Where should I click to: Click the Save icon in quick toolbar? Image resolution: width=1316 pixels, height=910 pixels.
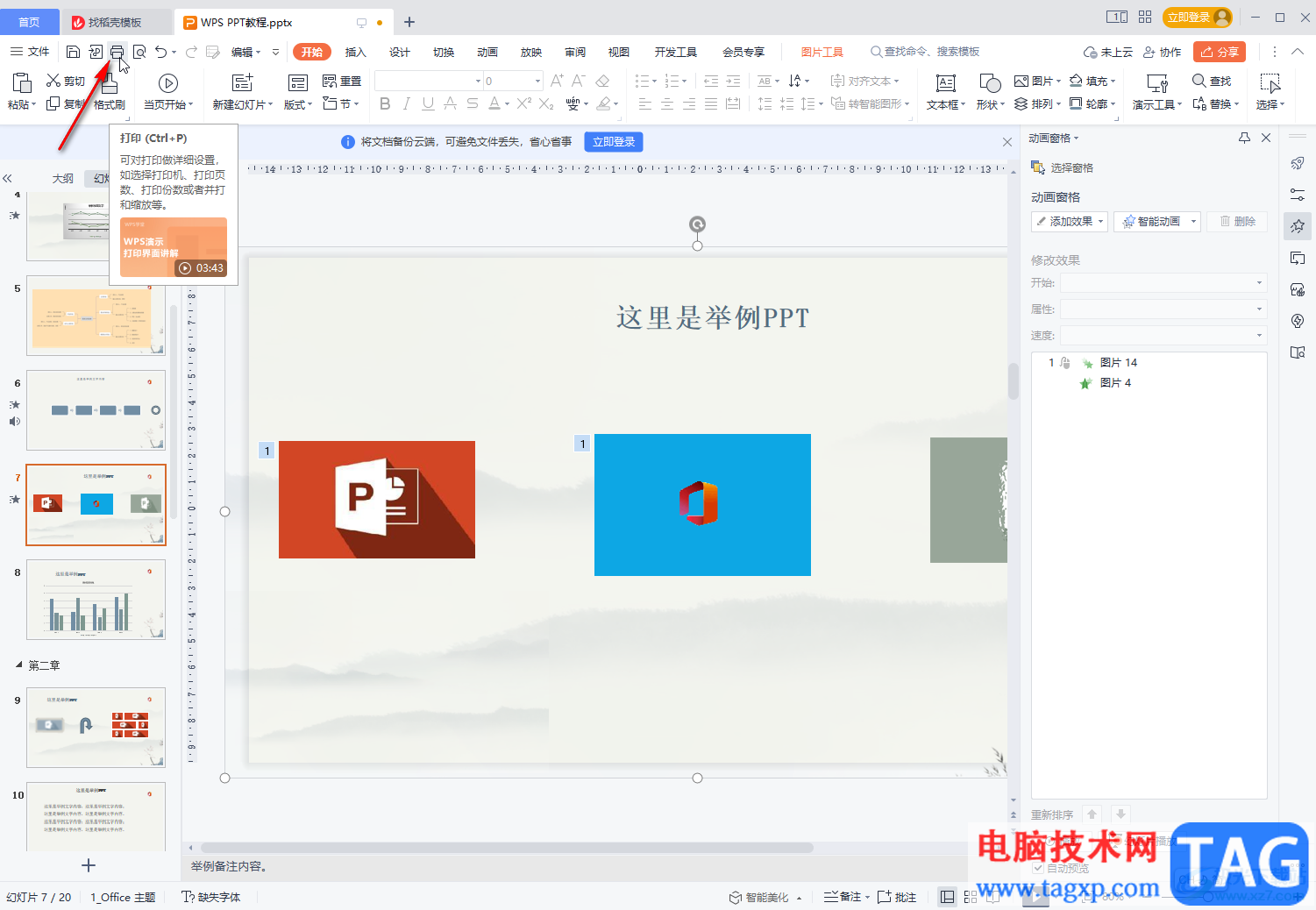(x=74, y=52)
